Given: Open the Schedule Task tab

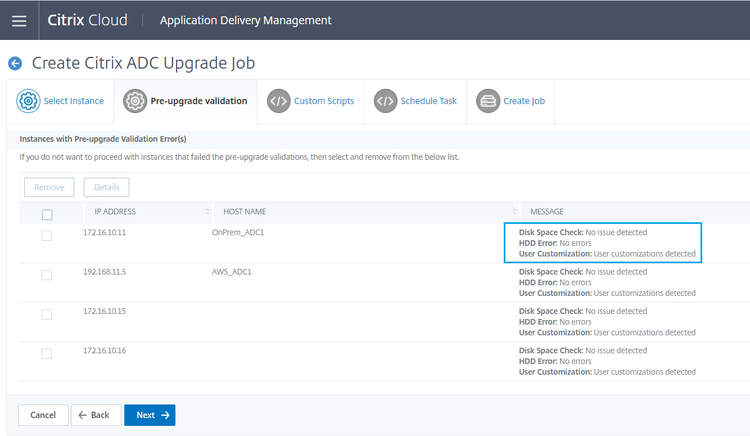Looking at the screenshot, I should tap(415, 101).
